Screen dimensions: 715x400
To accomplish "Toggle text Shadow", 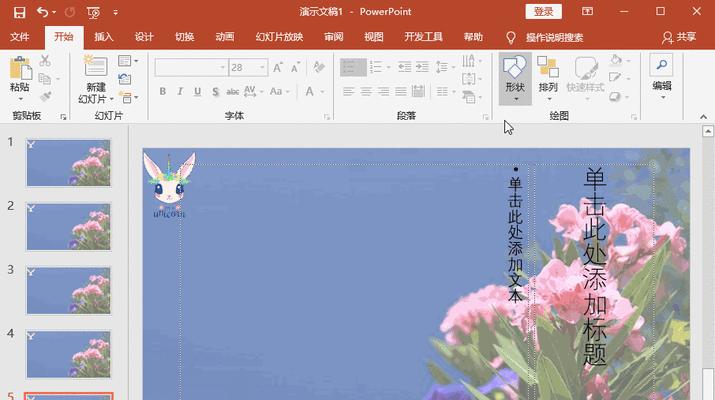I will click(x=215, y=92).
